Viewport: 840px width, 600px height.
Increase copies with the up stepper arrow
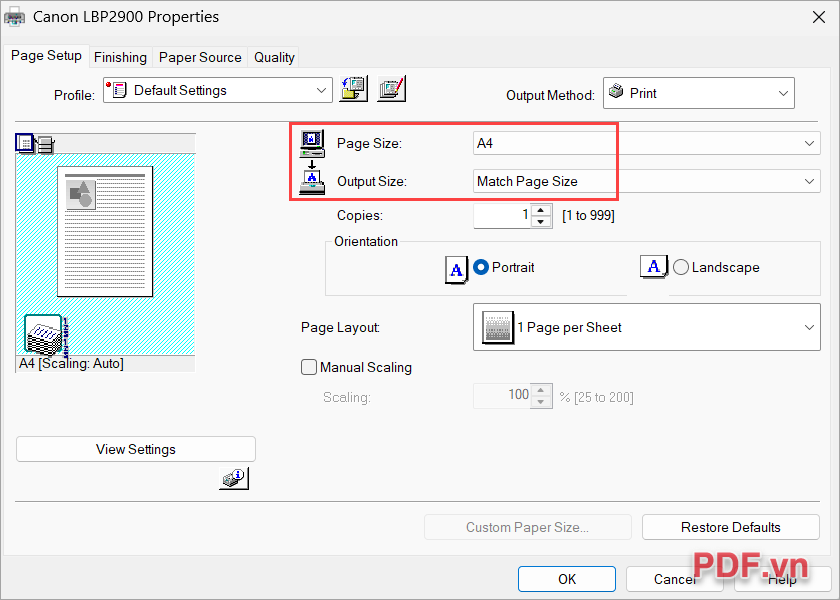click(541, 209)
